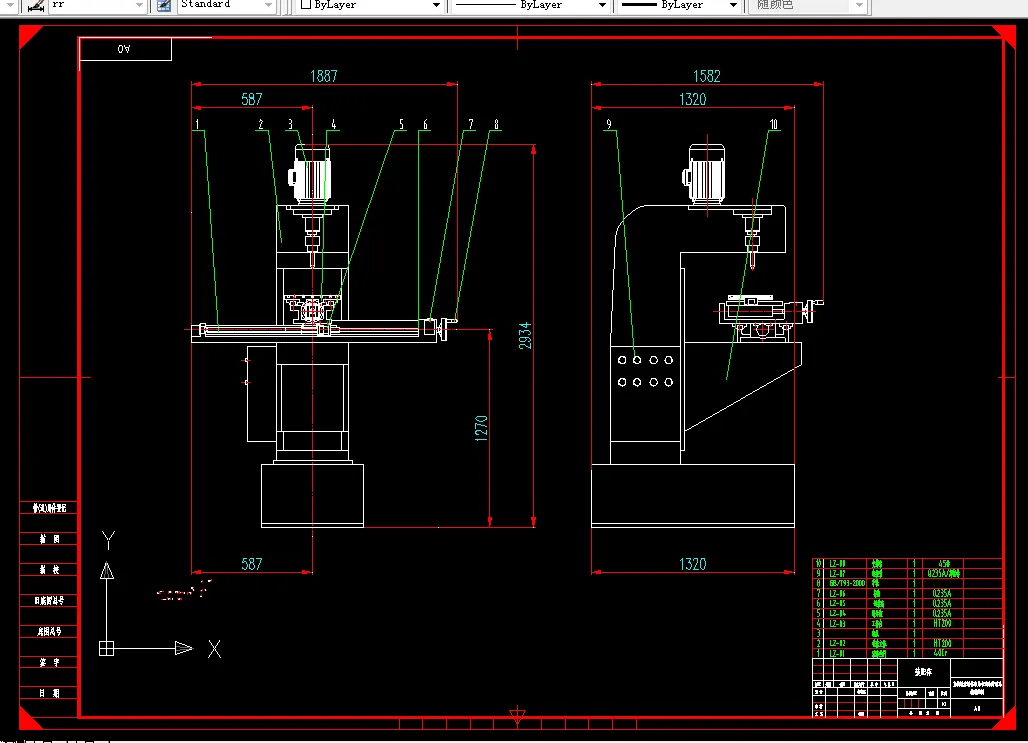Select balloon number 8 leader label
This screenshot has height=743, width=1028.
point(496,124)
